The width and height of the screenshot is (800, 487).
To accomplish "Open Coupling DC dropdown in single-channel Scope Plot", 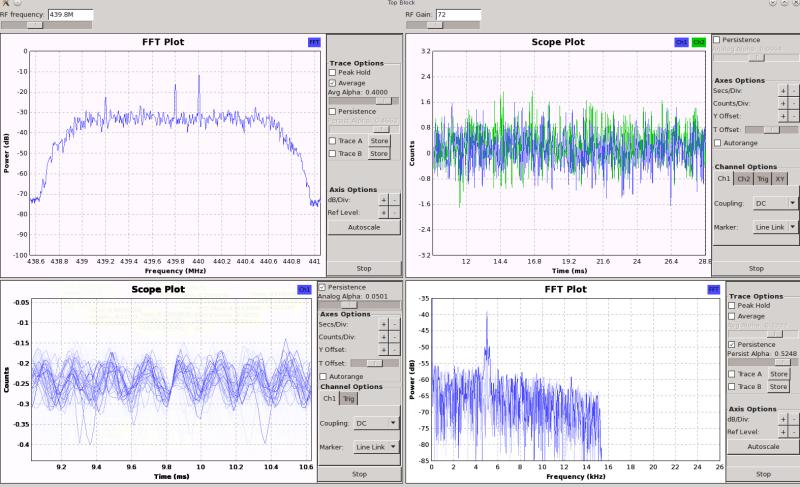I will 377,423.
